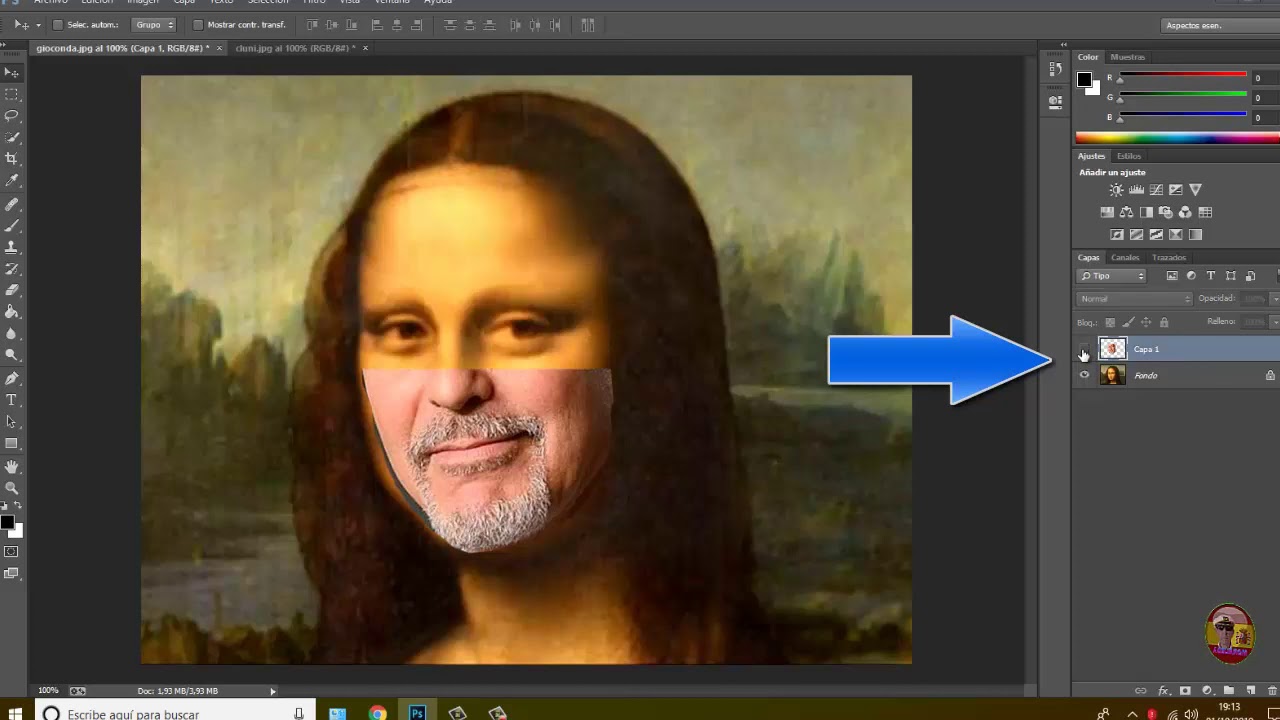Open the Normal blending mode dropdown
Screen dimensions: 1280x720
click(x=1135, y=298)
